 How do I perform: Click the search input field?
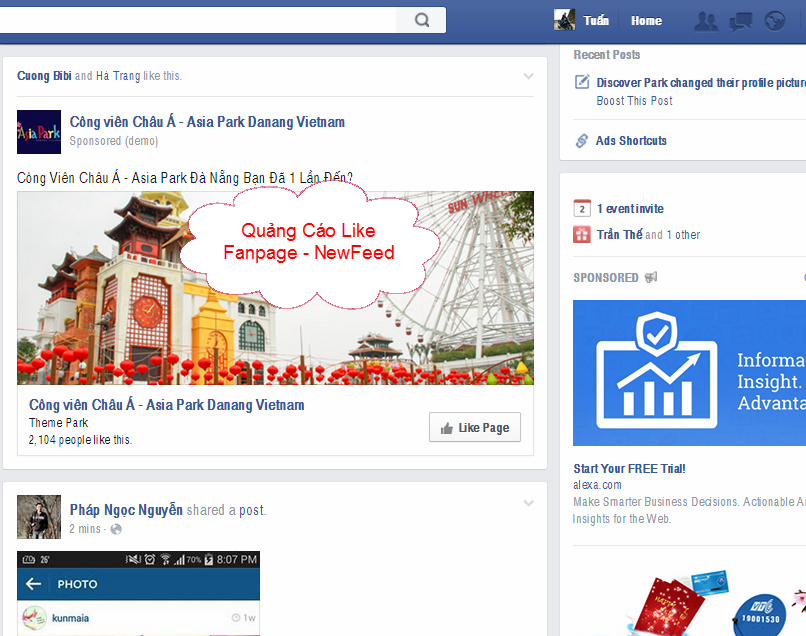point(198,20)
